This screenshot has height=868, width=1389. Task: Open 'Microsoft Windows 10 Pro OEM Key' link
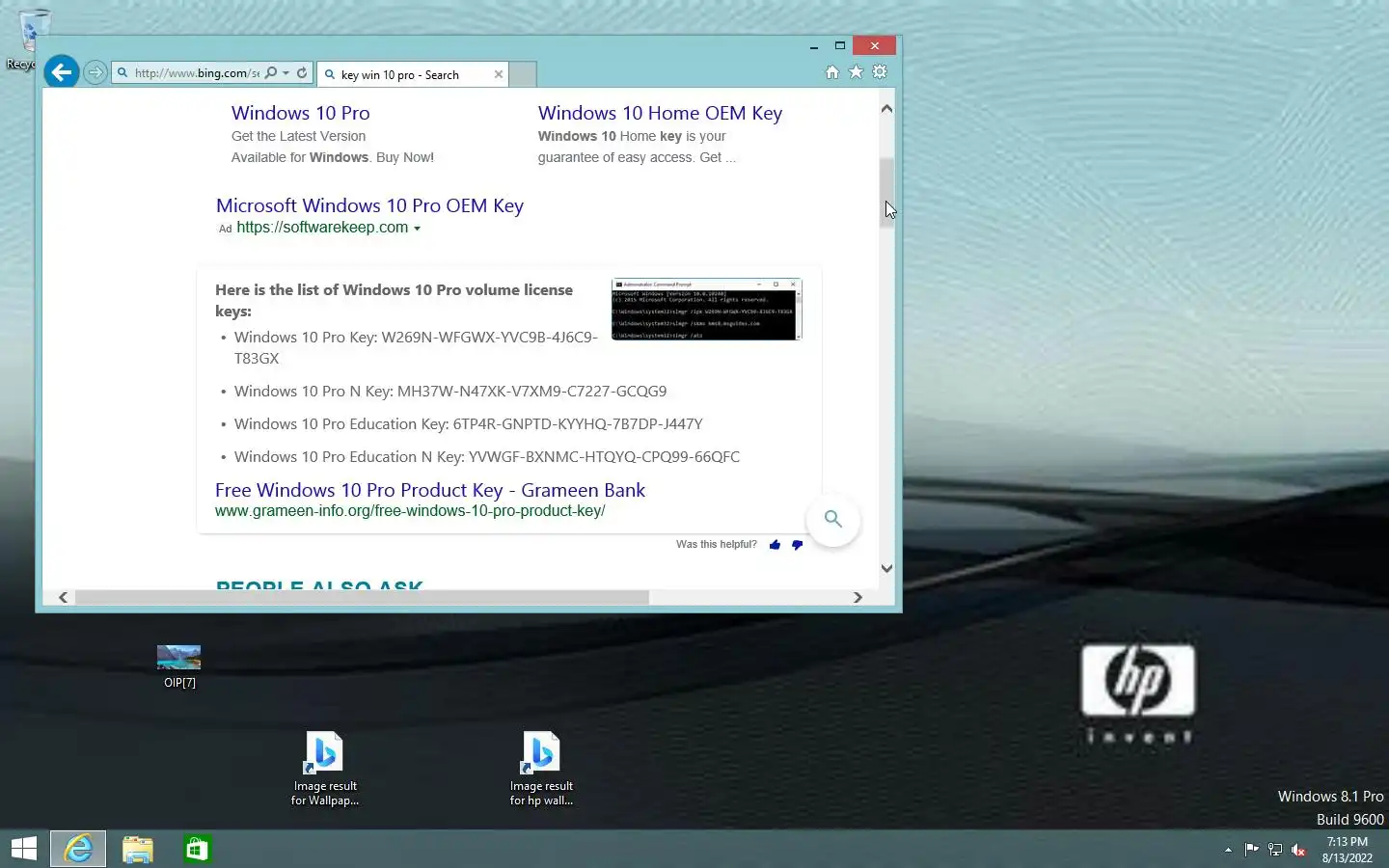369,205
